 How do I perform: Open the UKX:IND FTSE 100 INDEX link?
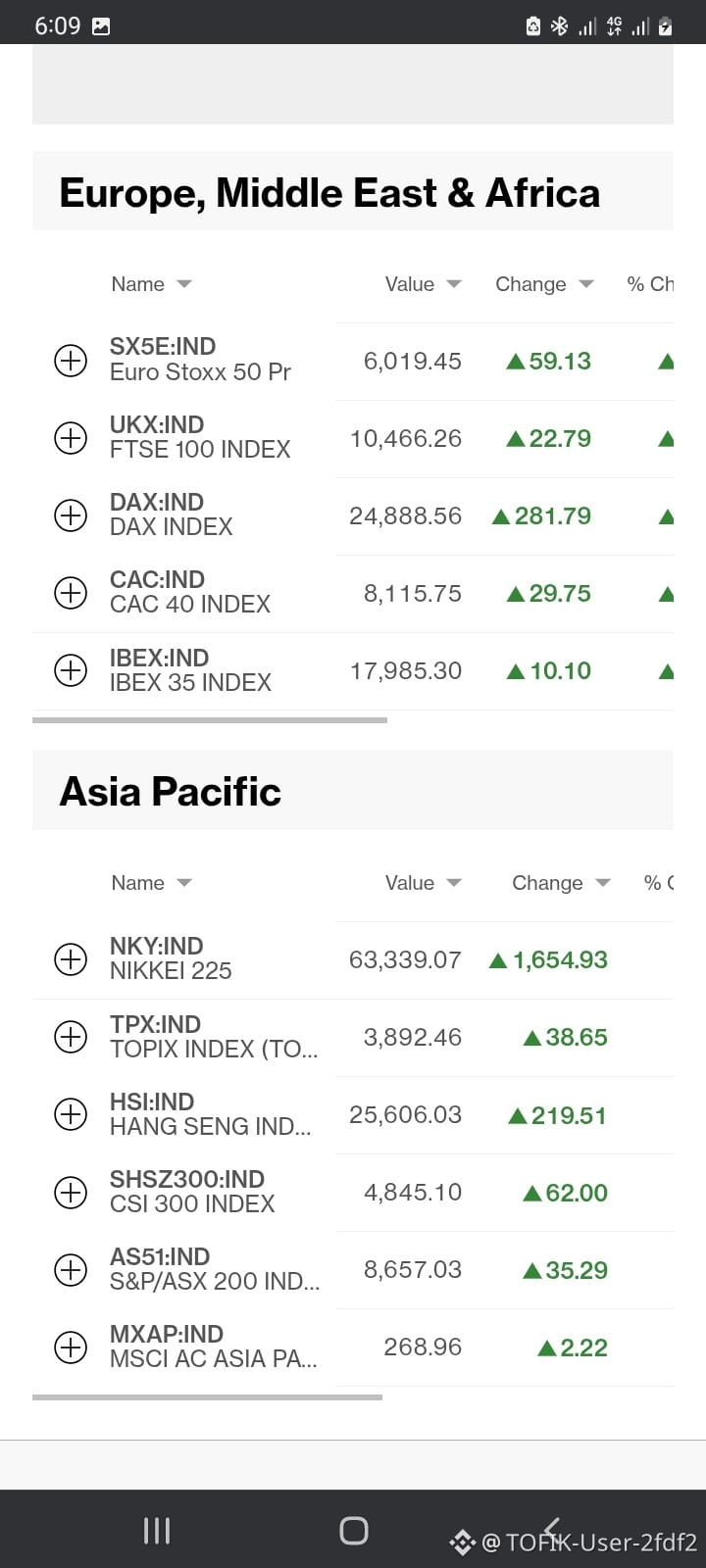click(x=200, y=437)
